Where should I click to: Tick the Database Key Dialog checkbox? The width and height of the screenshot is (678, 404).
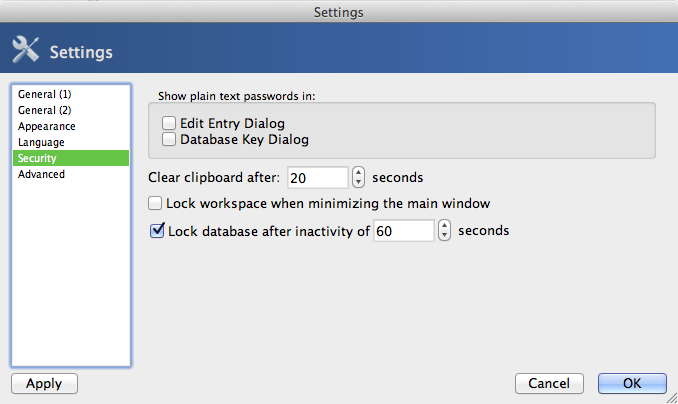[x=169, y=139]
